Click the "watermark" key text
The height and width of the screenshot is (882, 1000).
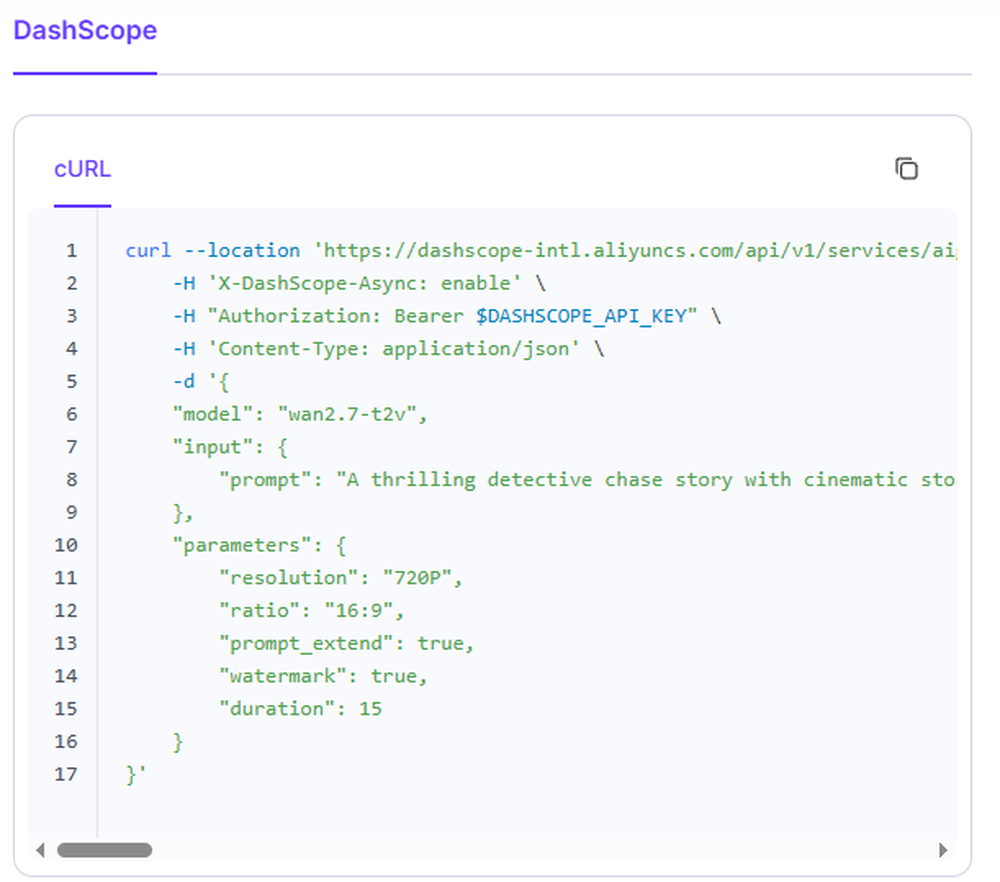283,676
